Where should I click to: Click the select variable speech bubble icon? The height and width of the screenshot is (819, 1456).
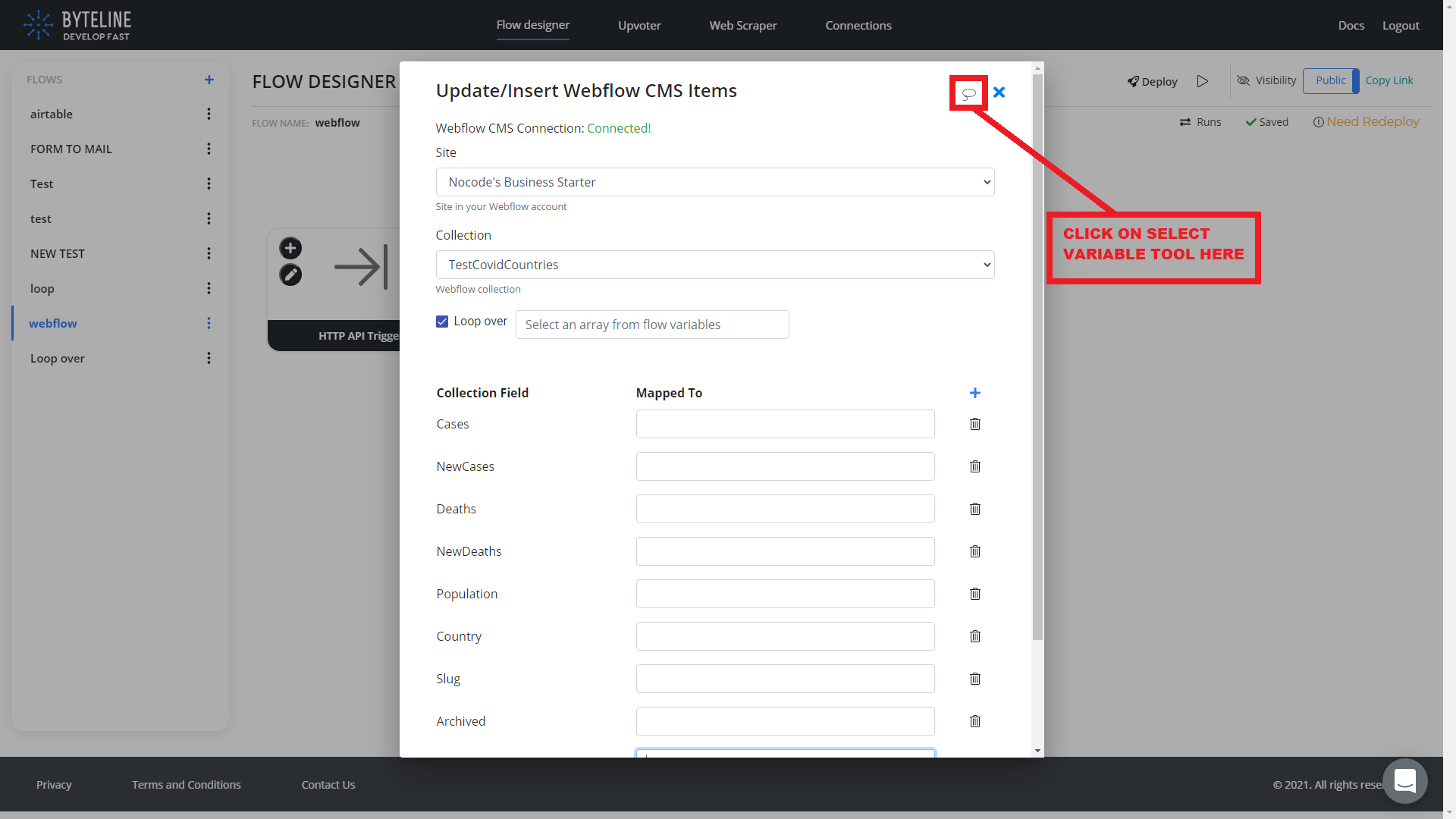968,93
